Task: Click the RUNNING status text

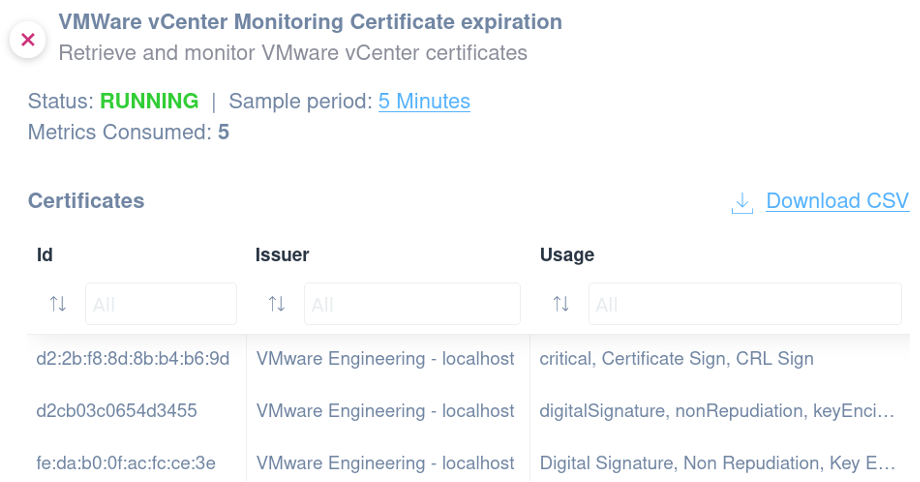Action: [149, 101]
